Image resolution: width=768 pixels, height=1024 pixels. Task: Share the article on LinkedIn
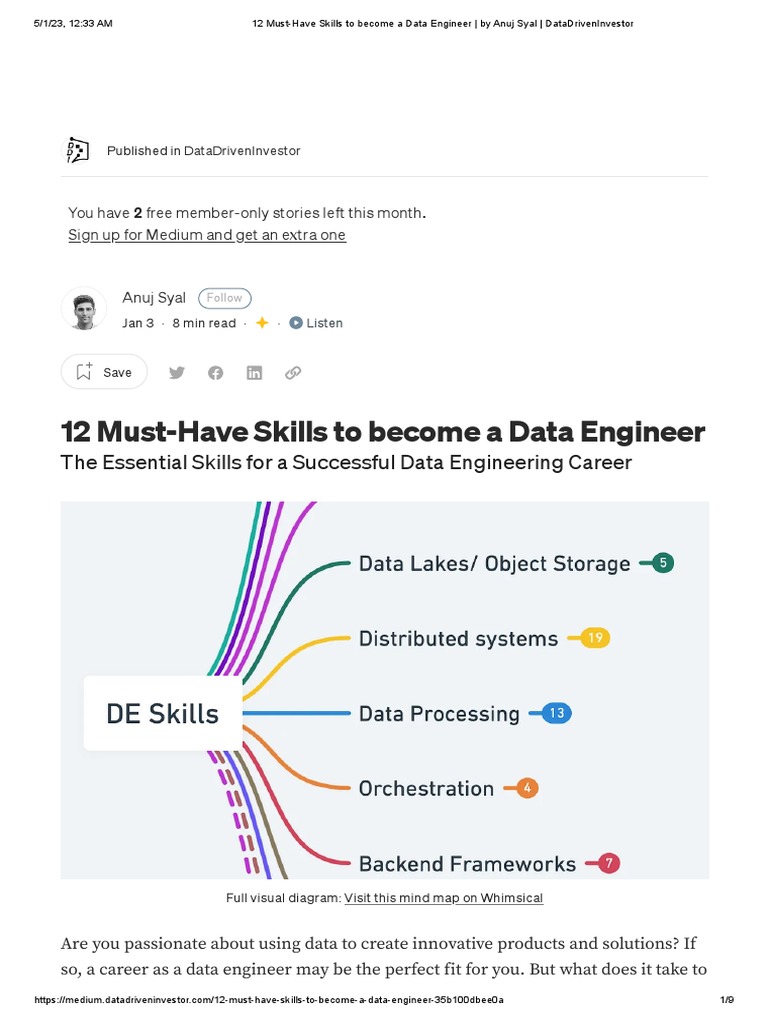click(254, 373)
